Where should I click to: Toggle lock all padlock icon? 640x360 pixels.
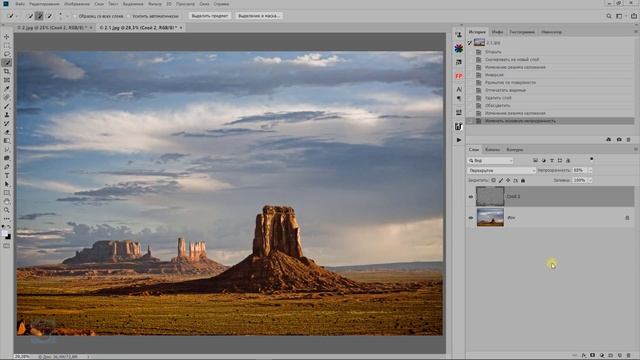click(523, 180)
